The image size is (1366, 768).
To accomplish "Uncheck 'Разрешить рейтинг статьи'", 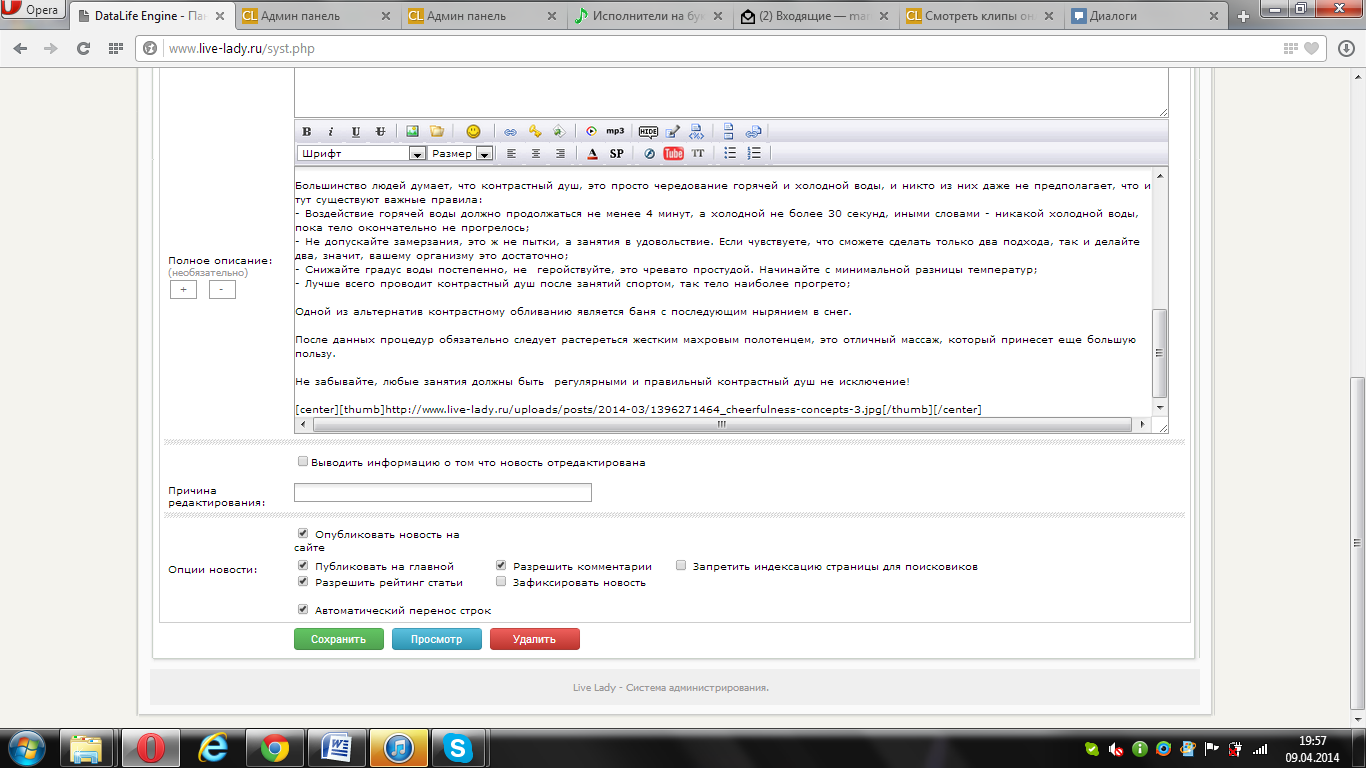I will (303, 581).
